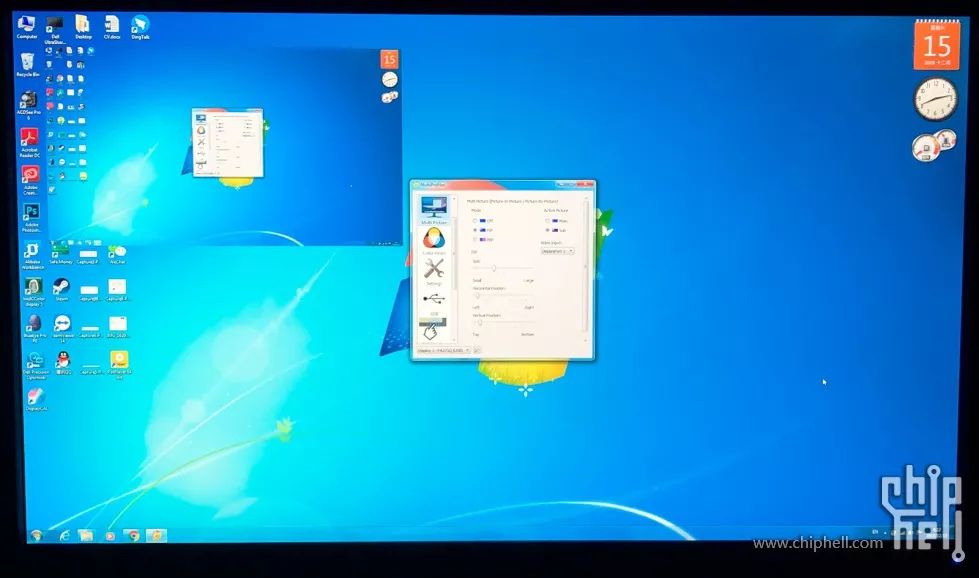Open Google Chrome from the taskbar
This screenshot has height=578, width=979.
coord(134,536)
